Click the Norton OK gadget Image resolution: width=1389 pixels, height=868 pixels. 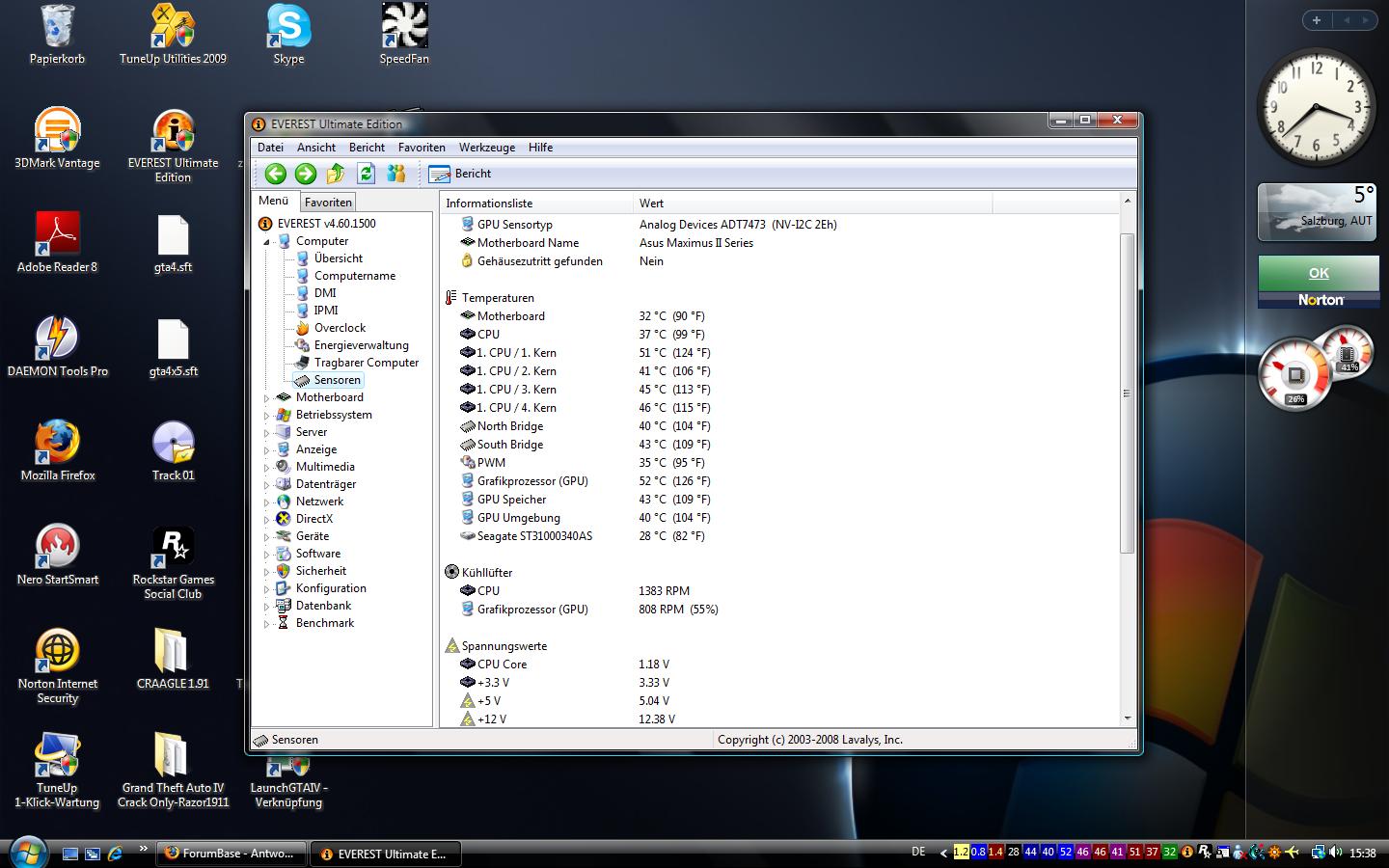tap(1318, 273)
